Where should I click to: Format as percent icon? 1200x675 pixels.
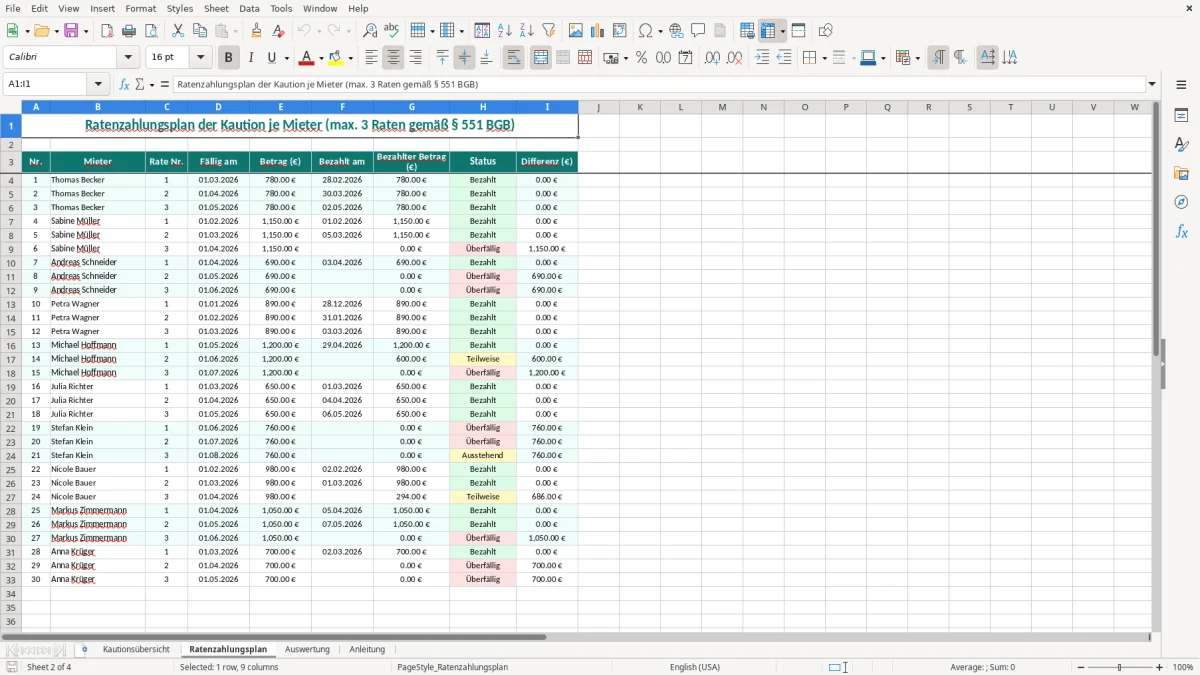[642, 58]
